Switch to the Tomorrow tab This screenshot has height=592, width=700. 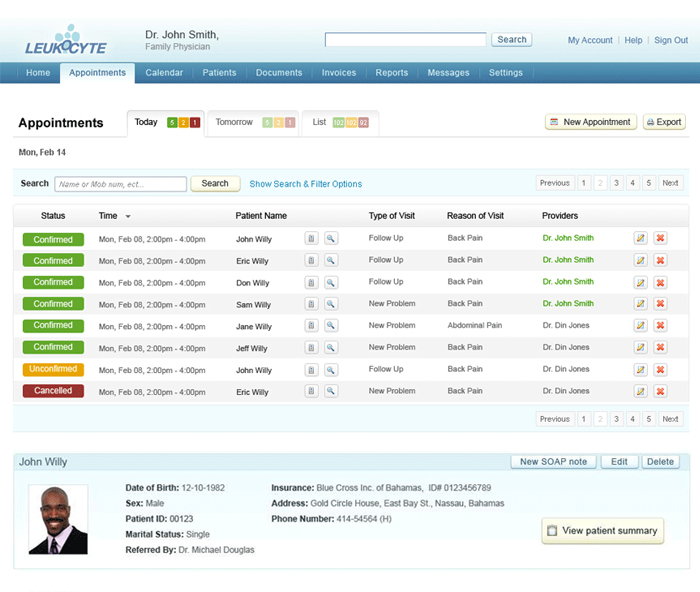tap(253, 123)
